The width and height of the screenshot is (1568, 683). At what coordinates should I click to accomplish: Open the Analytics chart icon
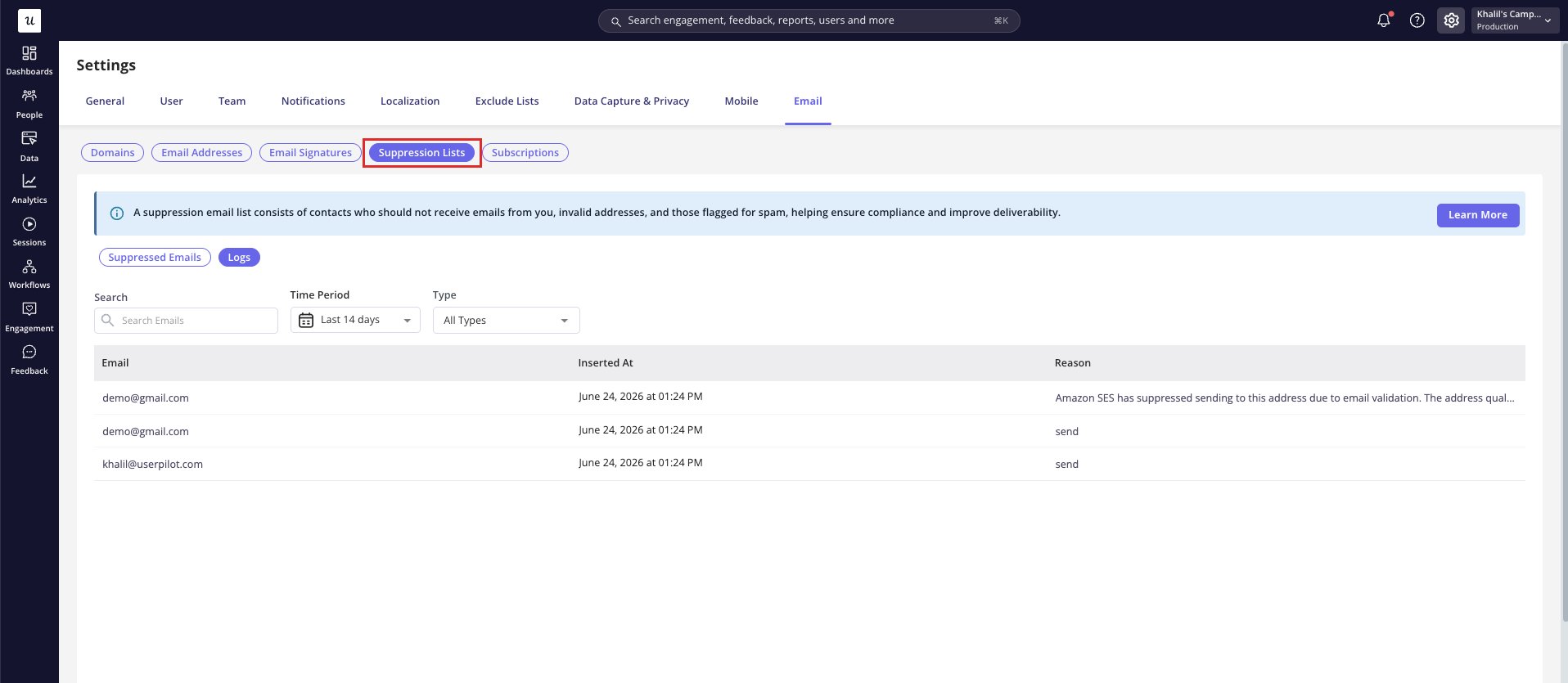pyautogui.click(x=29, y=181)
